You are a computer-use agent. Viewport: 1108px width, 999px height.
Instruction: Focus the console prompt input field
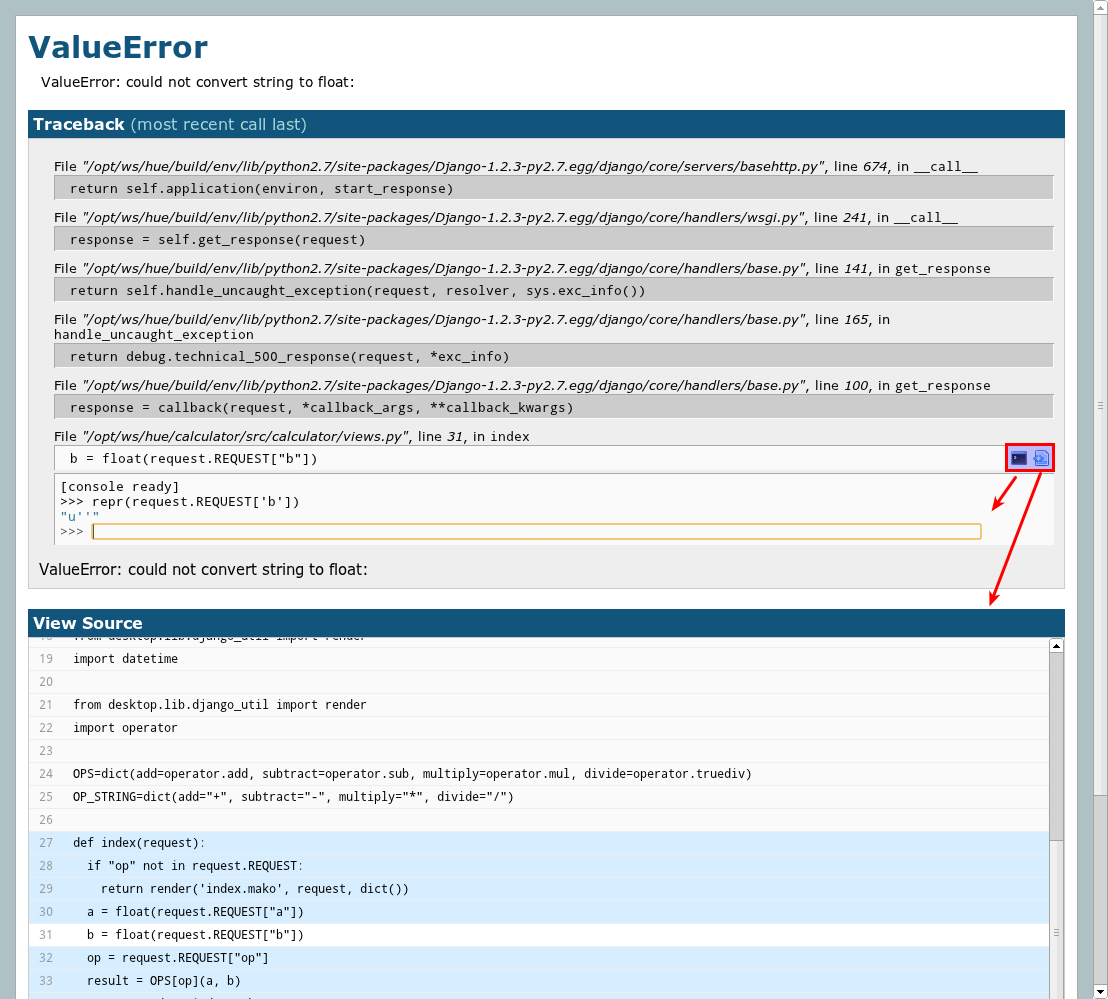coord(536,531)
